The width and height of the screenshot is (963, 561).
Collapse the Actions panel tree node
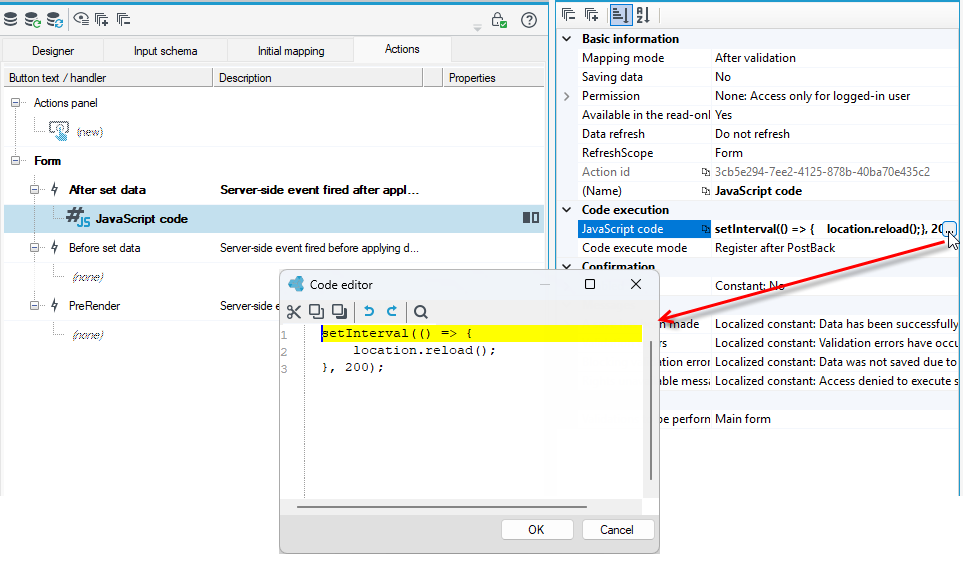(x=15, y=103)
